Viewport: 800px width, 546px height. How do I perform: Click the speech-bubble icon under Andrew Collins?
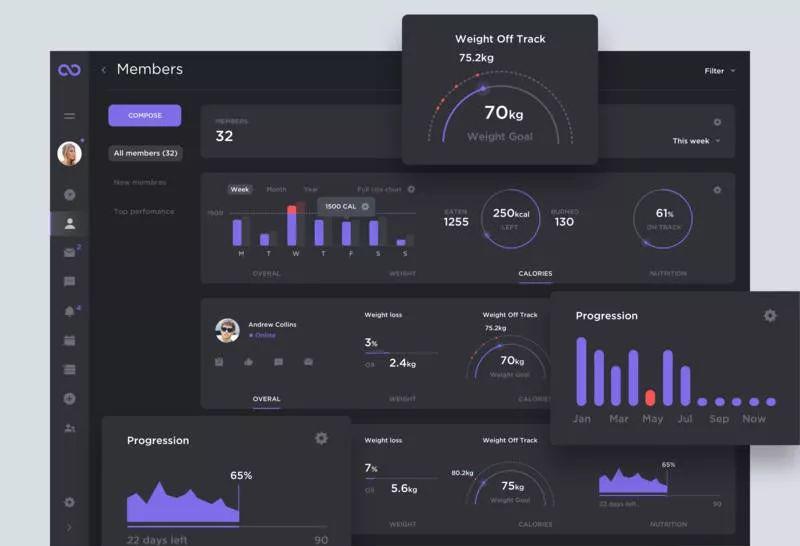tap(308, 362)
